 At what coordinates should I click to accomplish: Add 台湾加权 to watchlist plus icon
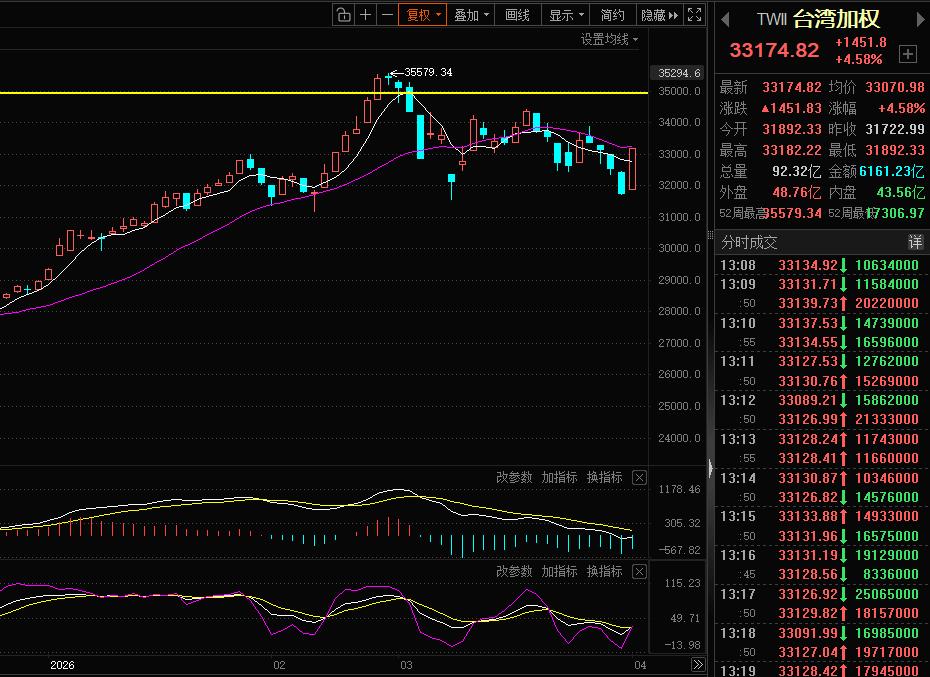pyautogui.click(x=907, y=54)
